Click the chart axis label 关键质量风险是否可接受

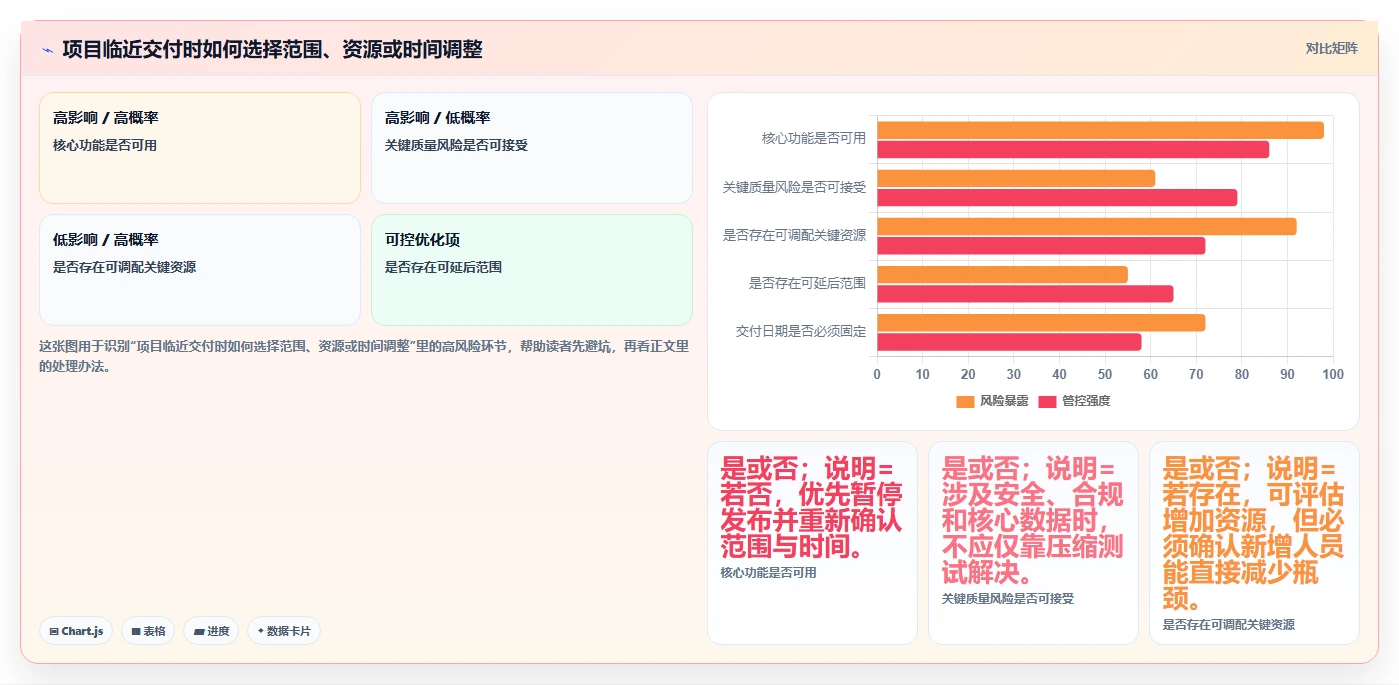point(794,187)
